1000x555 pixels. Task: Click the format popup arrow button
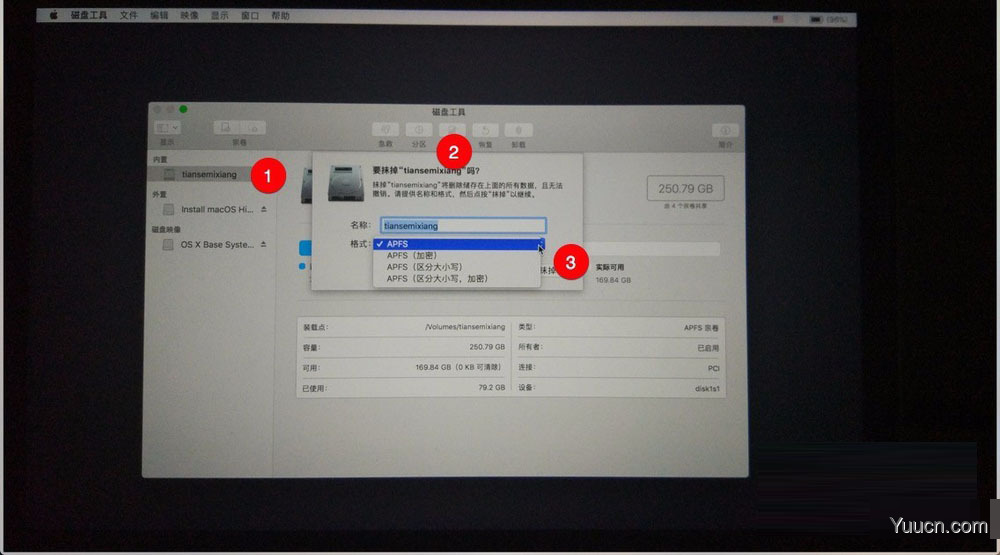(x=542, y=244)
